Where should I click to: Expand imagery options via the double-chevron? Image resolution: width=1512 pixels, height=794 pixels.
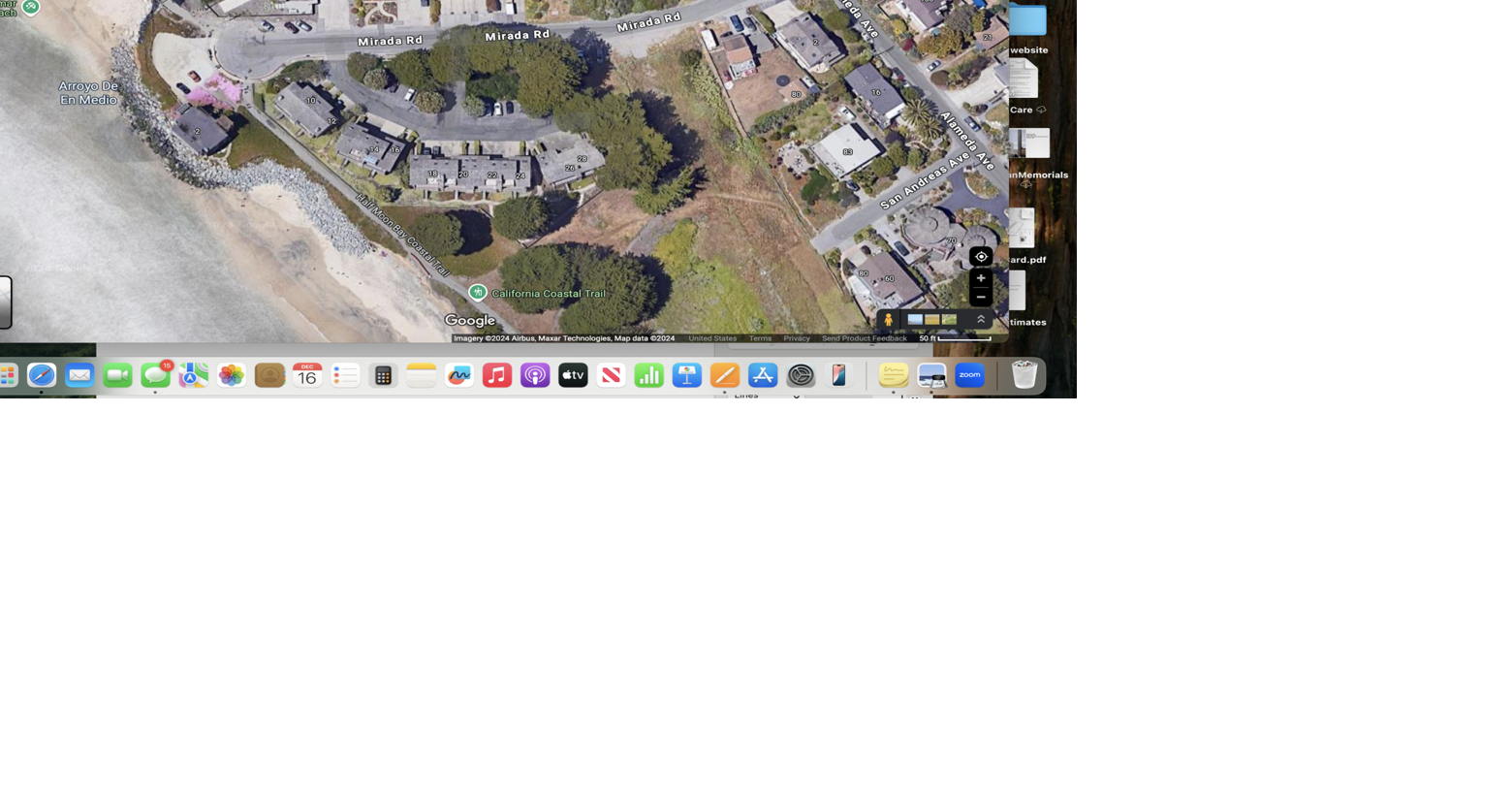981,318
